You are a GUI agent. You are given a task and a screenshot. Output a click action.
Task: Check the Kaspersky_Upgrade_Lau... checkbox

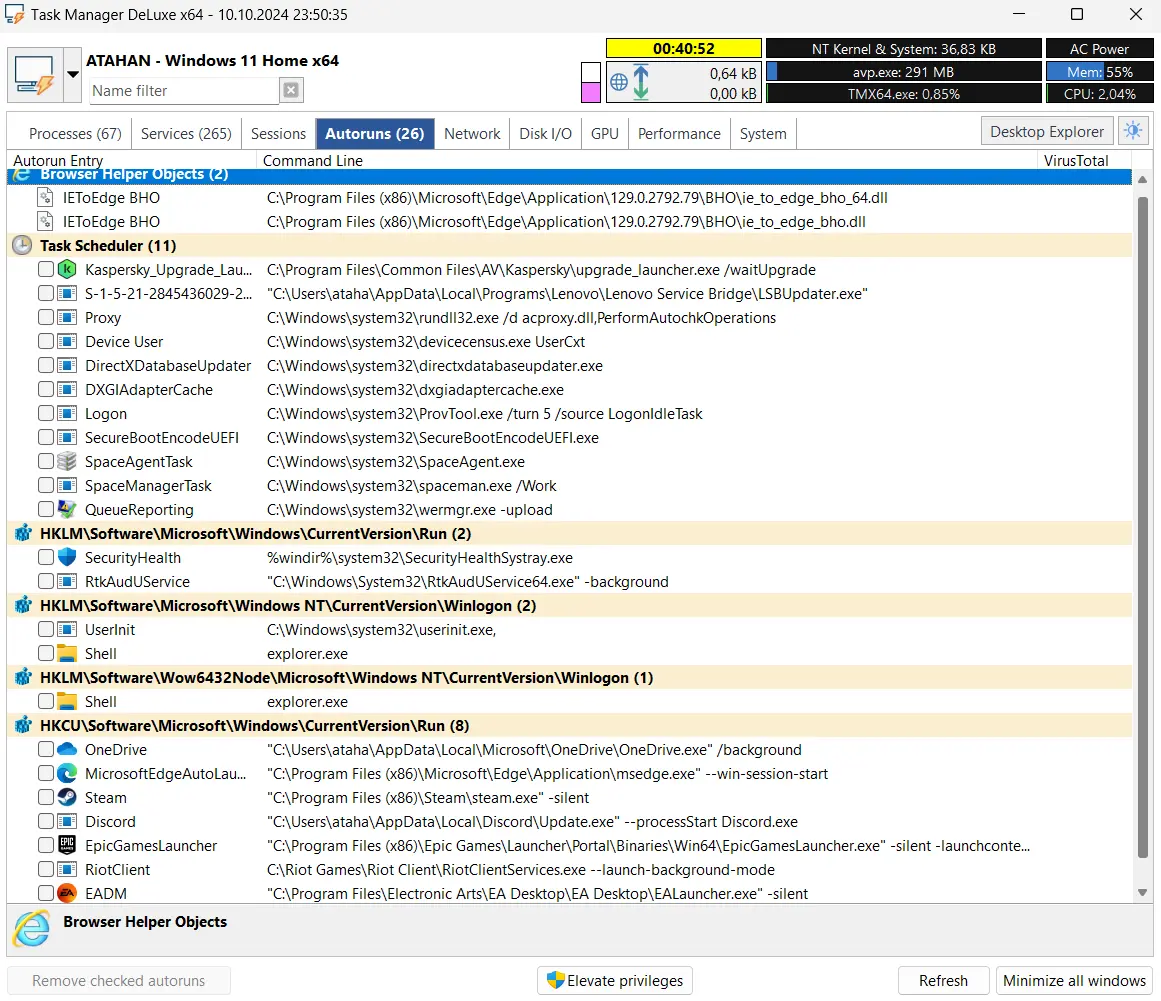46,270
